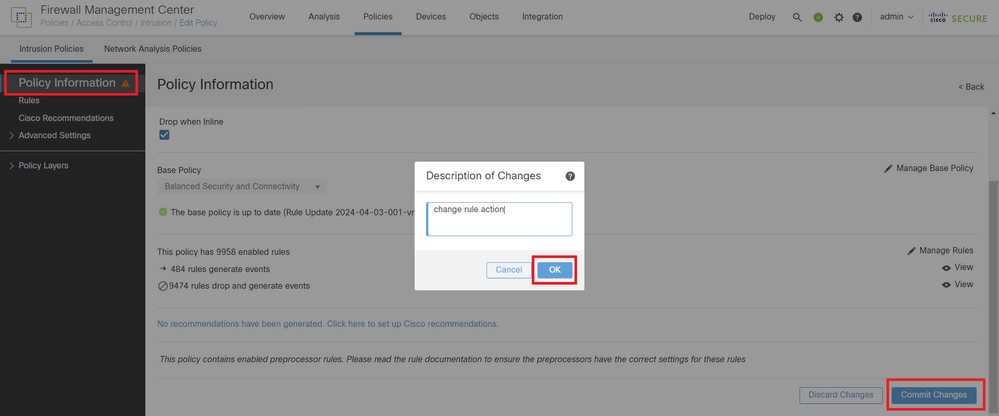Viewport: 999px width, 416px height.
Task: Switch to Intrusion Policies tab
Action: click(51, 49)
